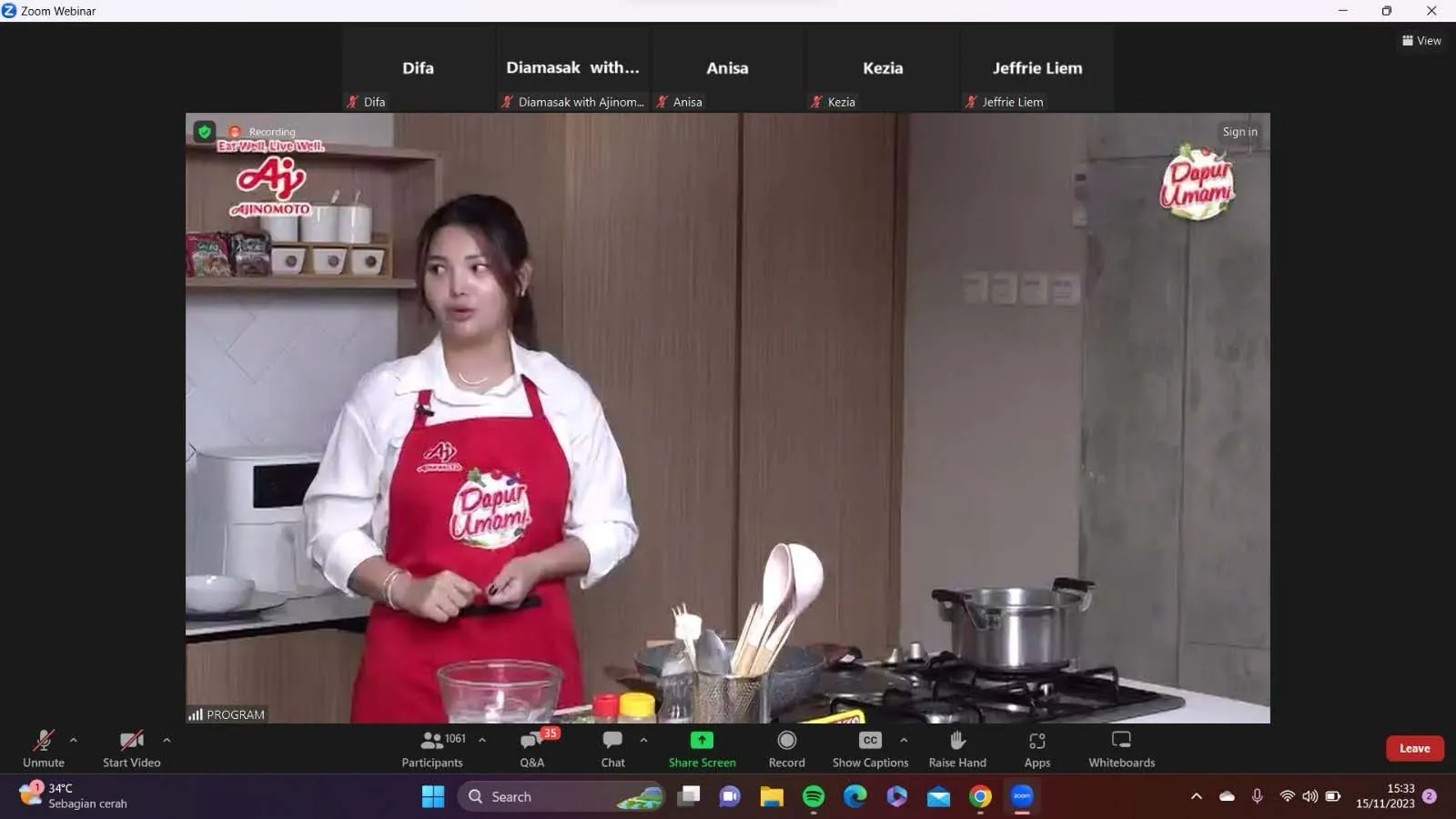
Task: Select Difa's participant tile
Action: [x=418, y=69]
